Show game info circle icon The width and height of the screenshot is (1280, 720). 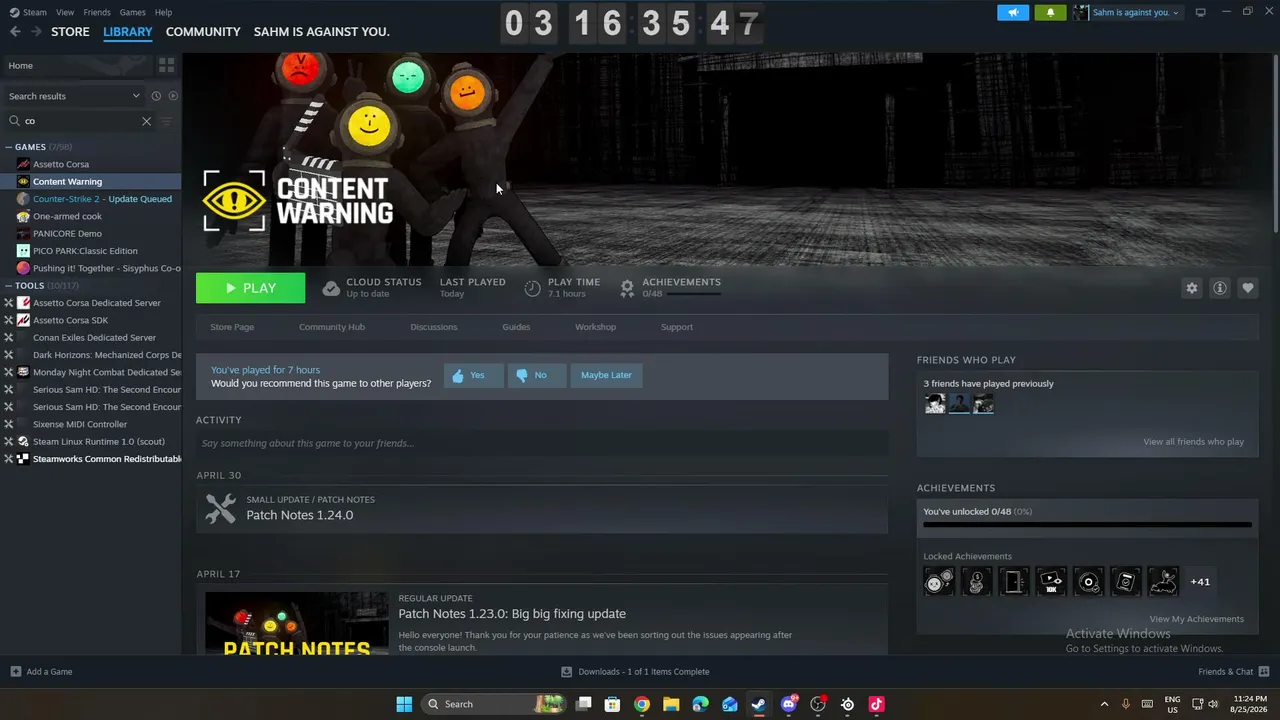1220,288
